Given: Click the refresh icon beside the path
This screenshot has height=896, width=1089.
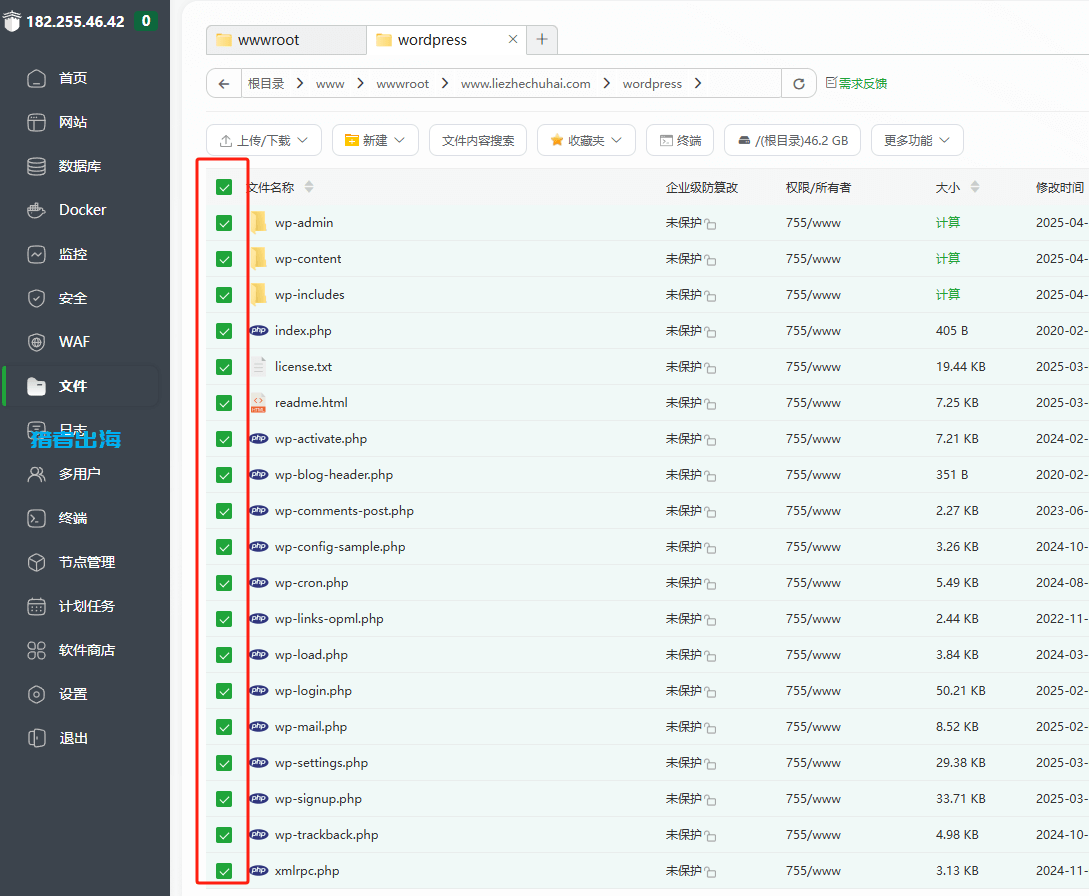Looking at the screenshot, I should (x=798, y=84).
